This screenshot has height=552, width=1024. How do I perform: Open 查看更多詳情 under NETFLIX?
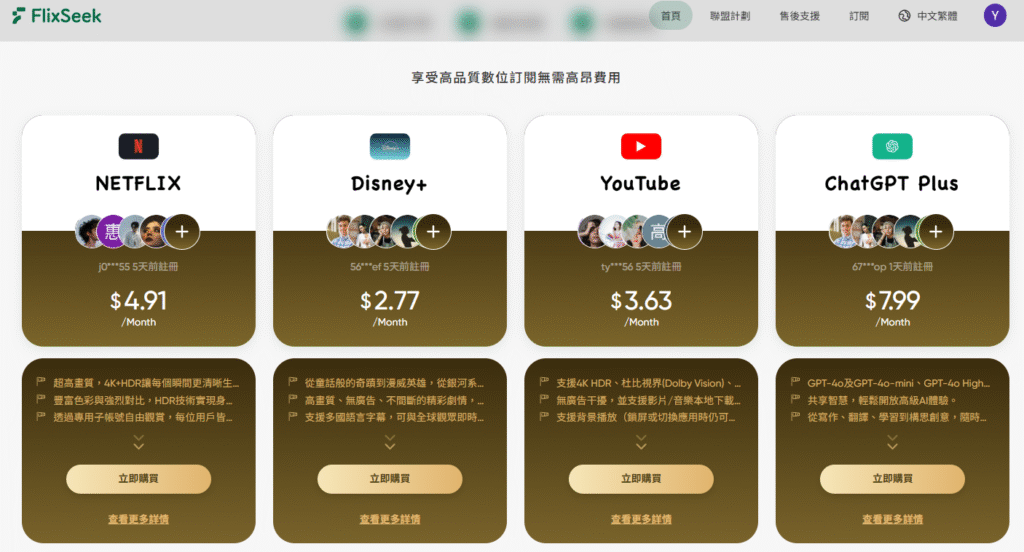click(138, 519)
